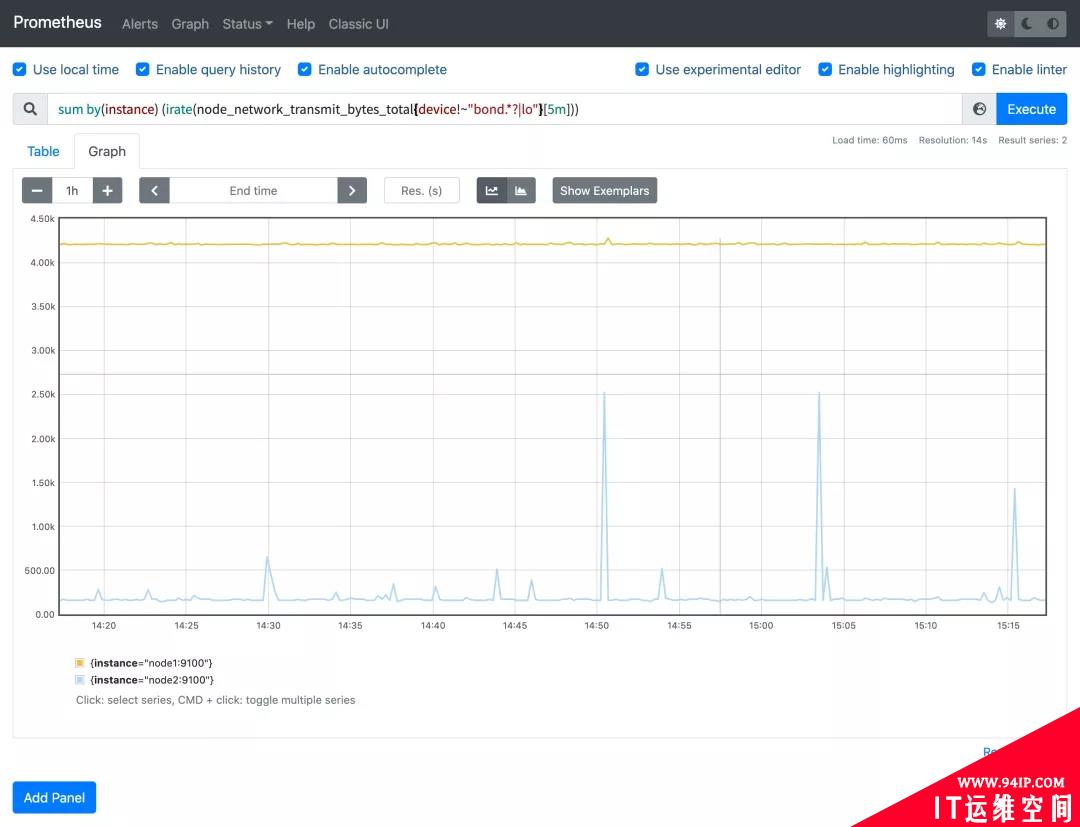The height and width of the screenshot is (827, 1080).
Task: Select the auto contrast theme icon
Action: [1053, 23]
